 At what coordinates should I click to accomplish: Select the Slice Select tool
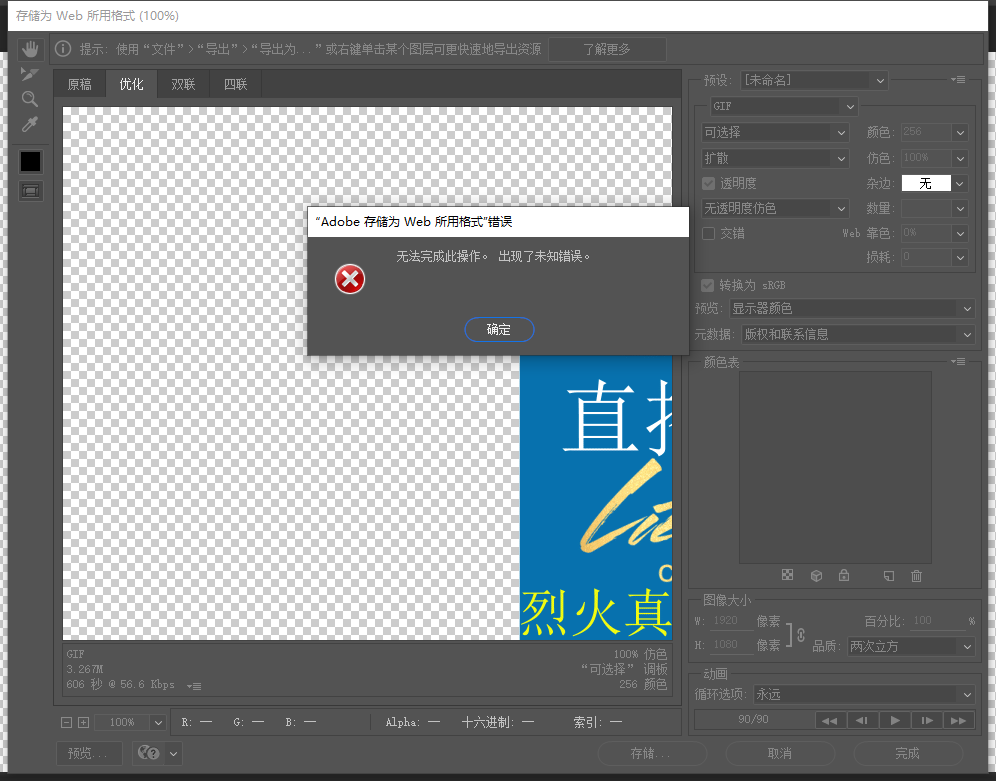point(30,73)
